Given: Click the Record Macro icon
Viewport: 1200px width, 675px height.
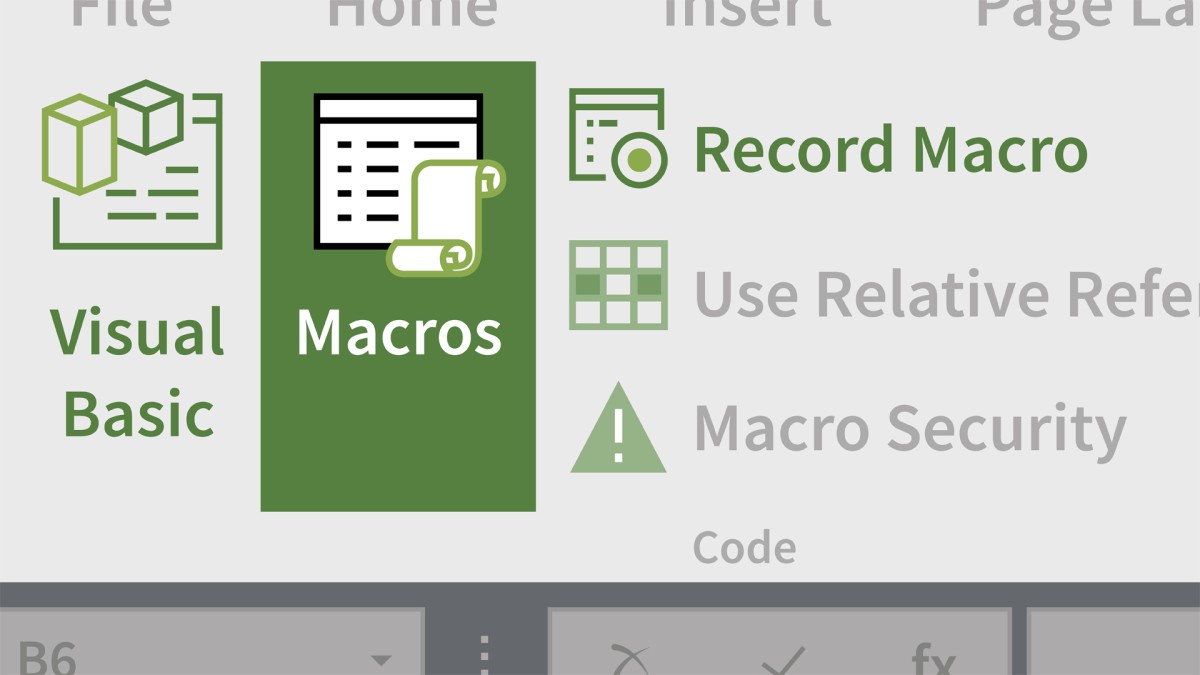Looking at the screenshot, I should [x=617, y=138].
